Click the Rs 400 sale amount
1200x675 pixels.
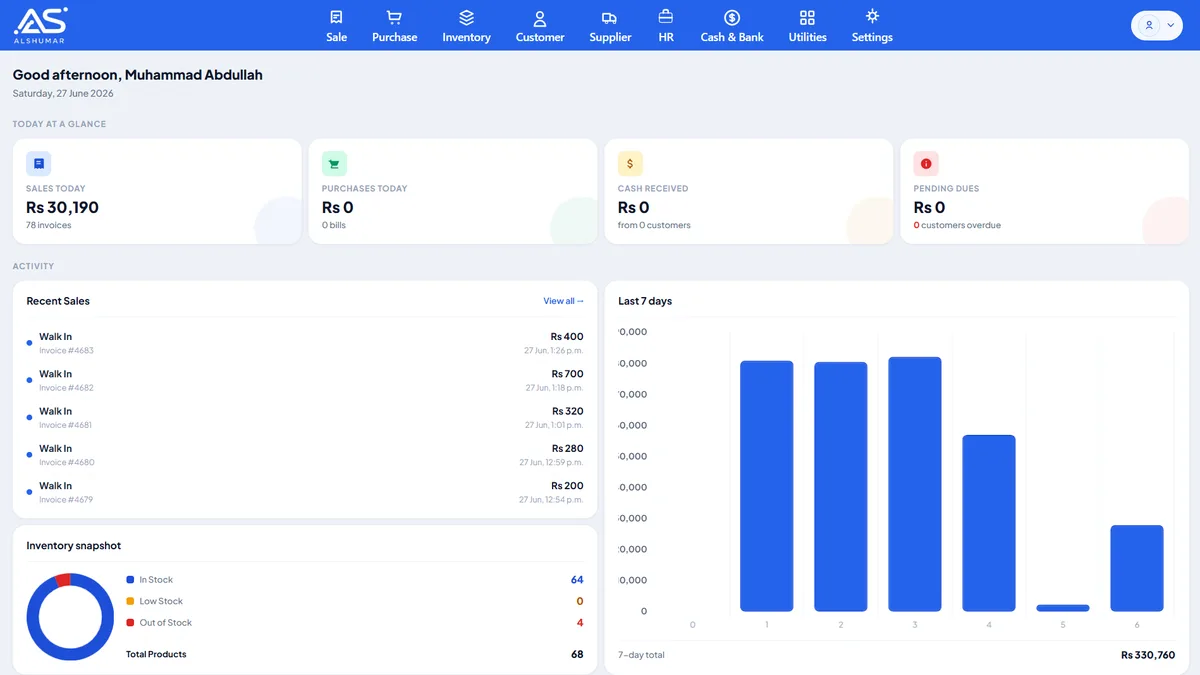(567, 337)
